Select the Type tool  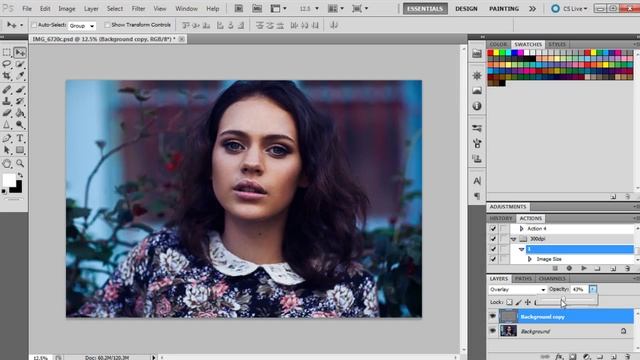(x=20, y=138)
